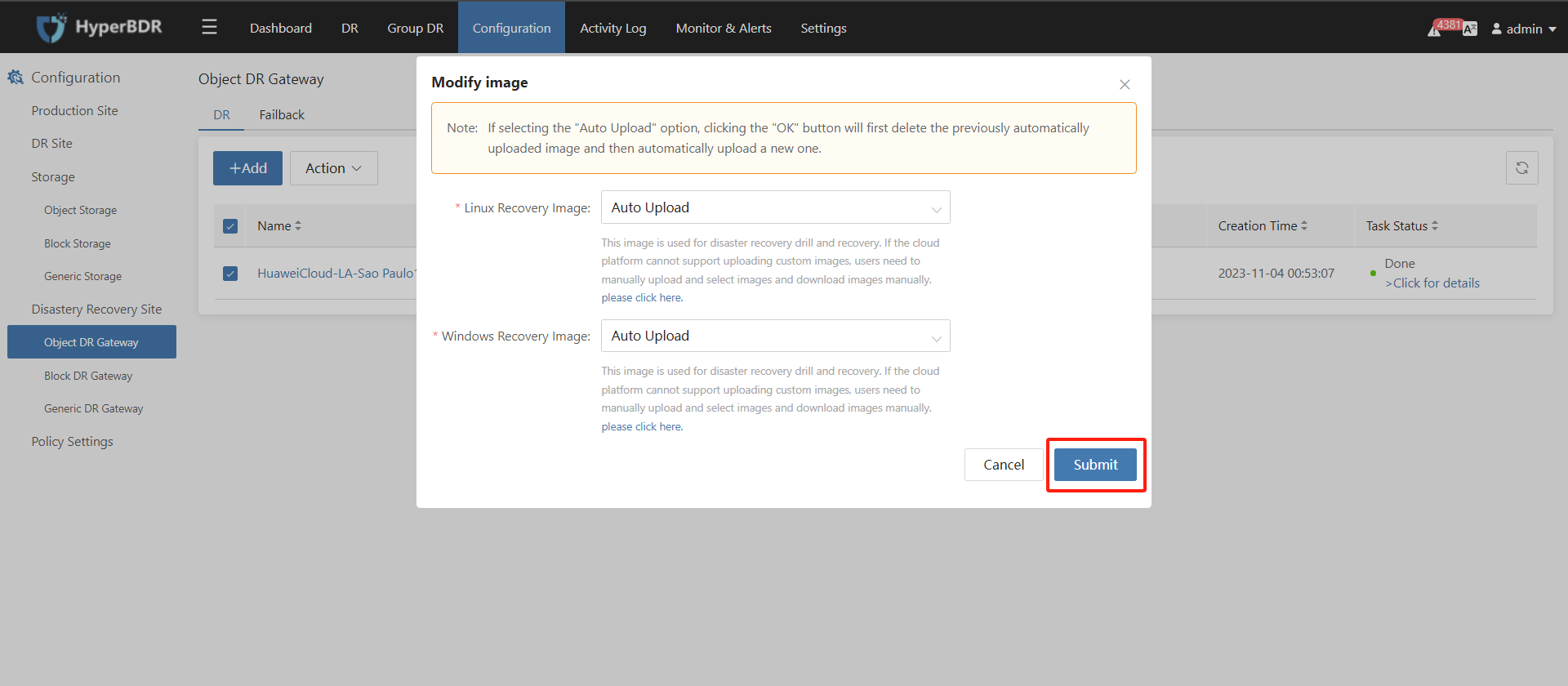Open the Linux Recovery Image dropdown
Viewport: 1568px width, 686px height.
(776, 207)
